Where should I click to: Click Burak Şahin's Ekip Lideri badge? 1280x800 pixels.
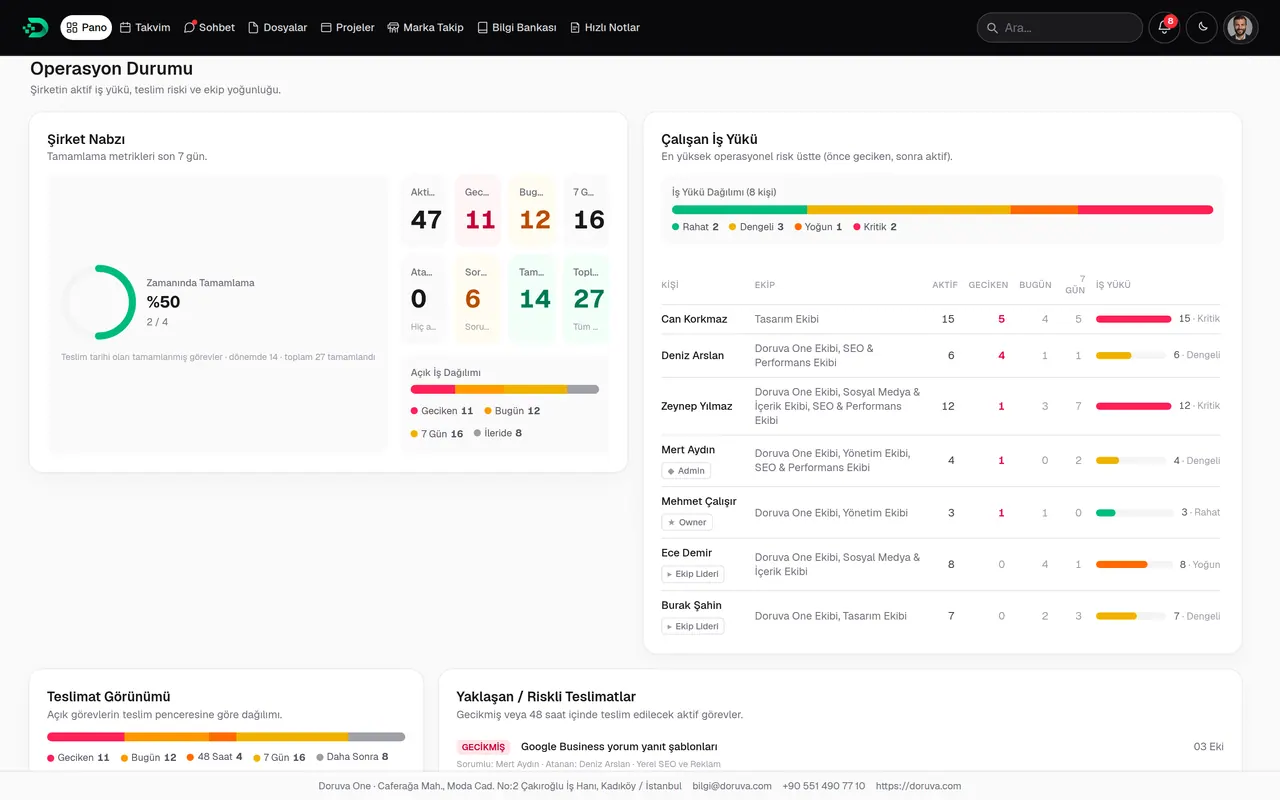(x=692, y=626)
